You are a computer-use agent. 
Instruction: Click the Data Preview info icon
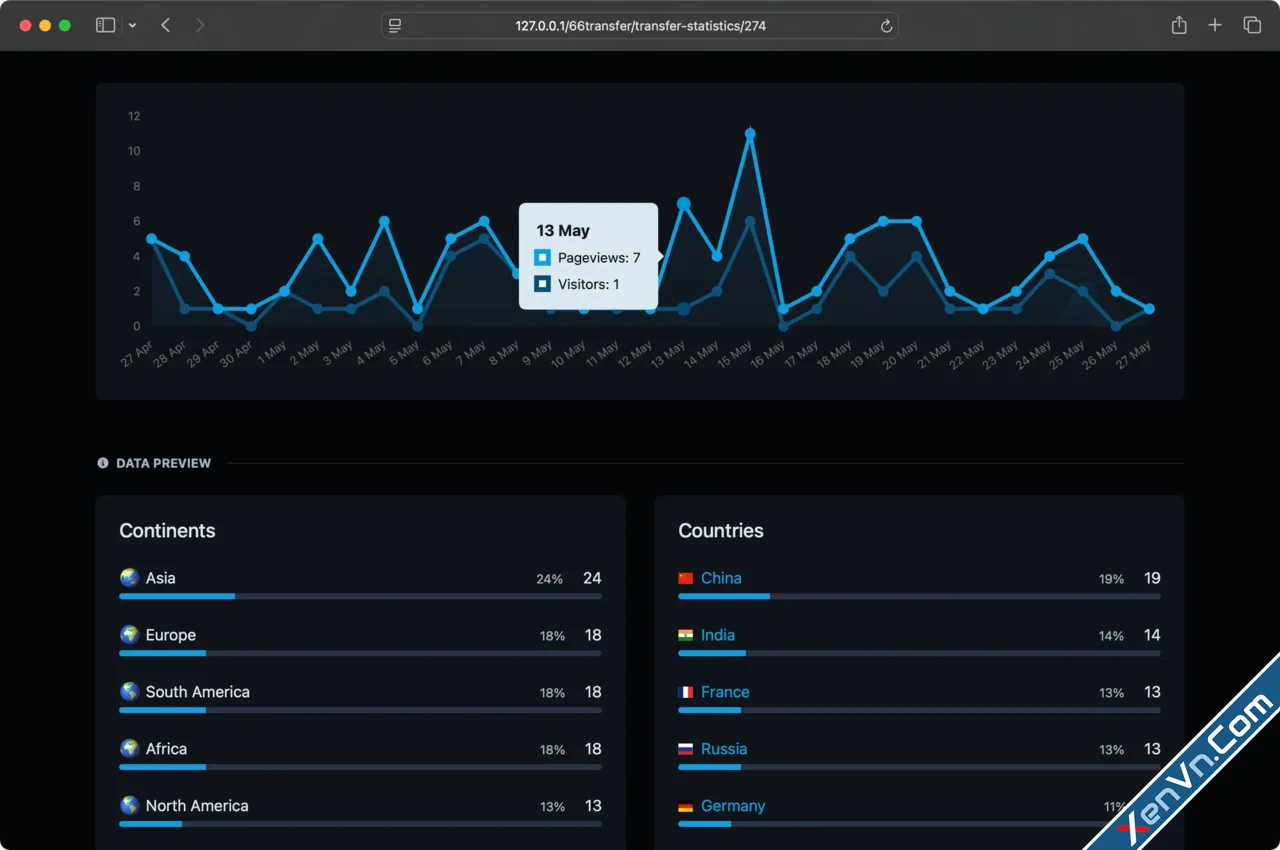click(x=103, y=463)
